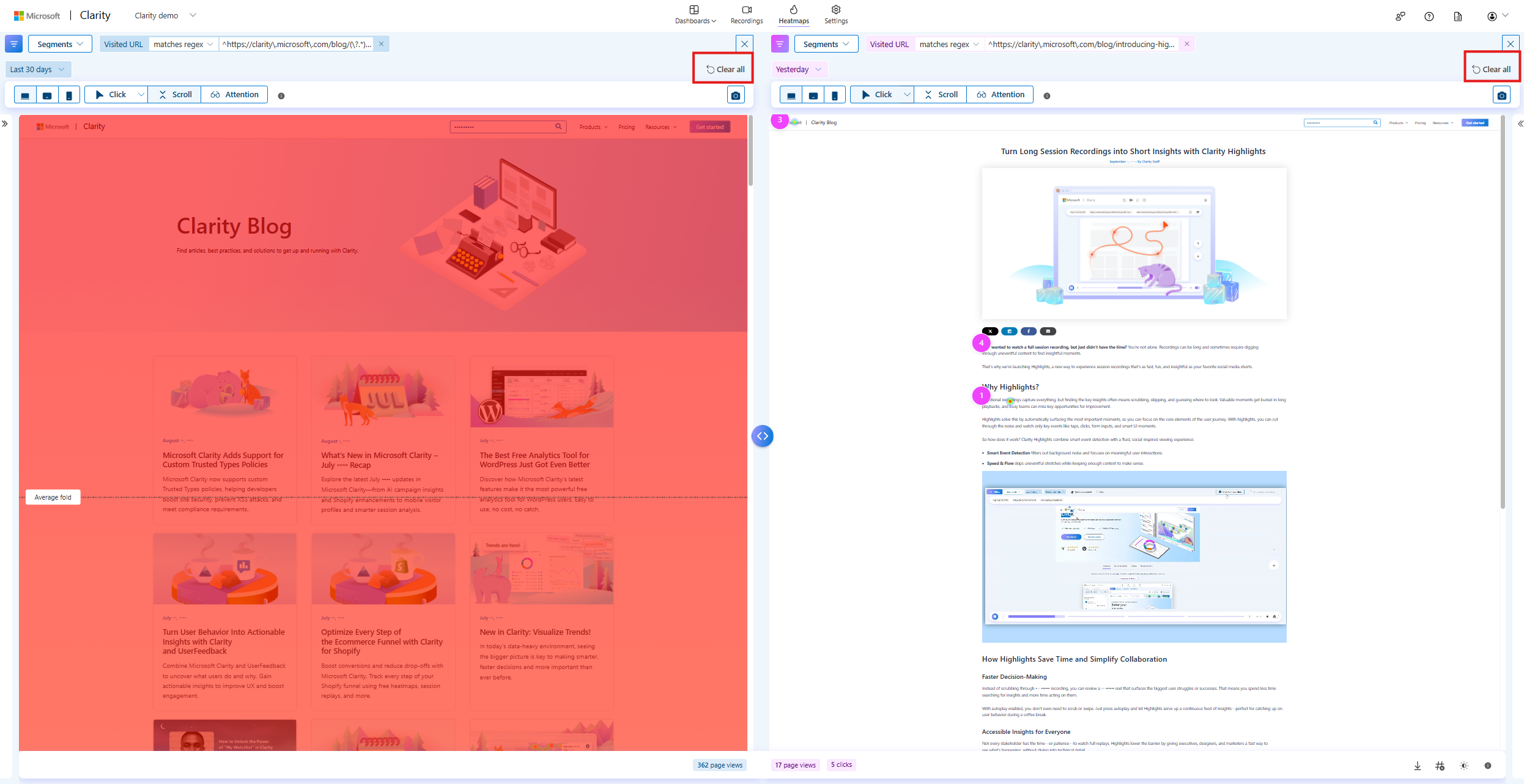Select tablet device view in left heatmap

point(47,95)
